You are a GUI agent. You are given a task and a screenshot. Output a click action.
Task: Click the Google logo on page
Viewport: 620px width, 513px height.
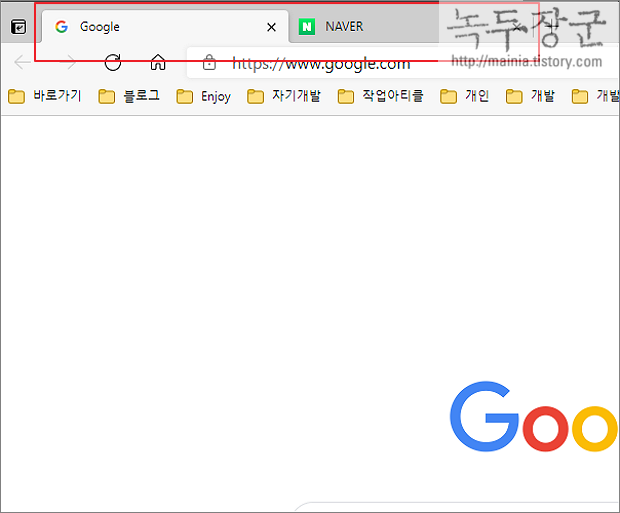pos(535,416)
